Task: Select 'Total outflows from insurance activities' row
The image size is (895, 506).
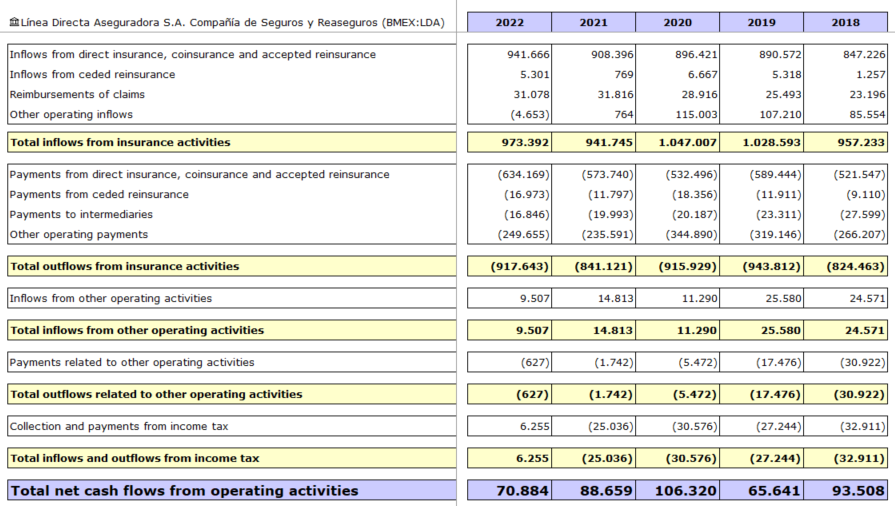Action: [x=232, y=266]
